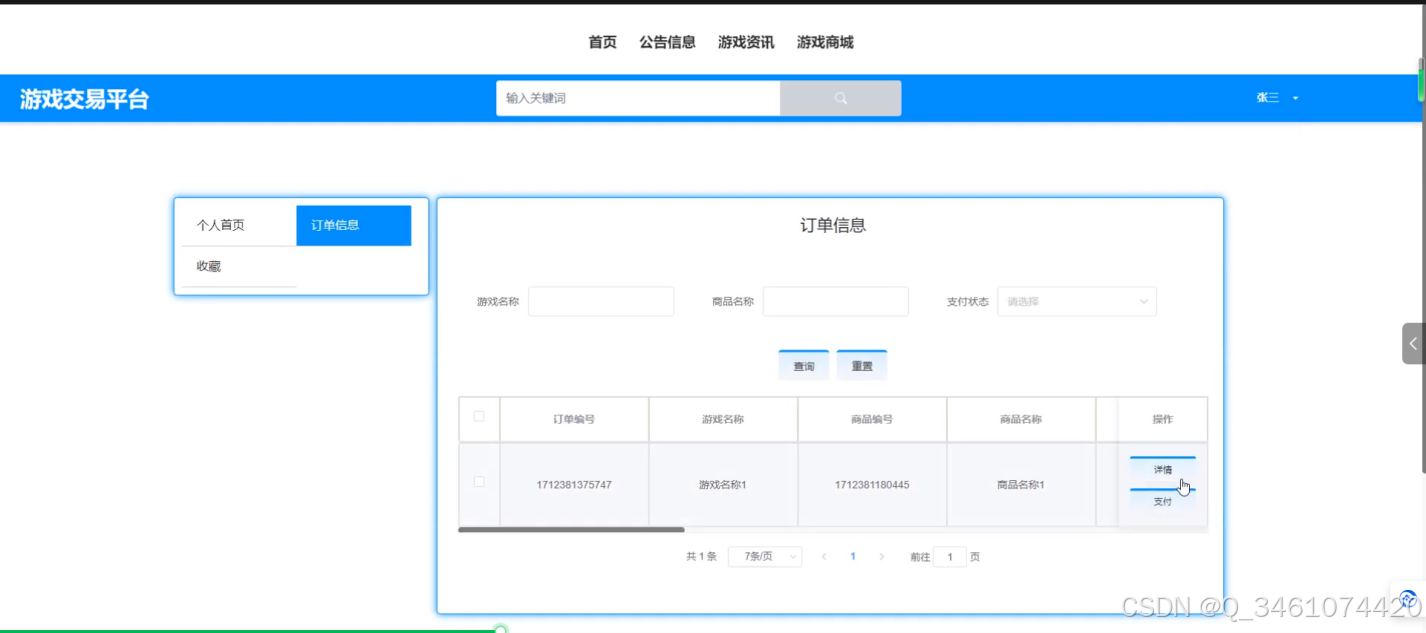The width and height of the screenshot is (1426, 633).
Task: Click the 支付 button in the order row
Action: click(1162, 501)
